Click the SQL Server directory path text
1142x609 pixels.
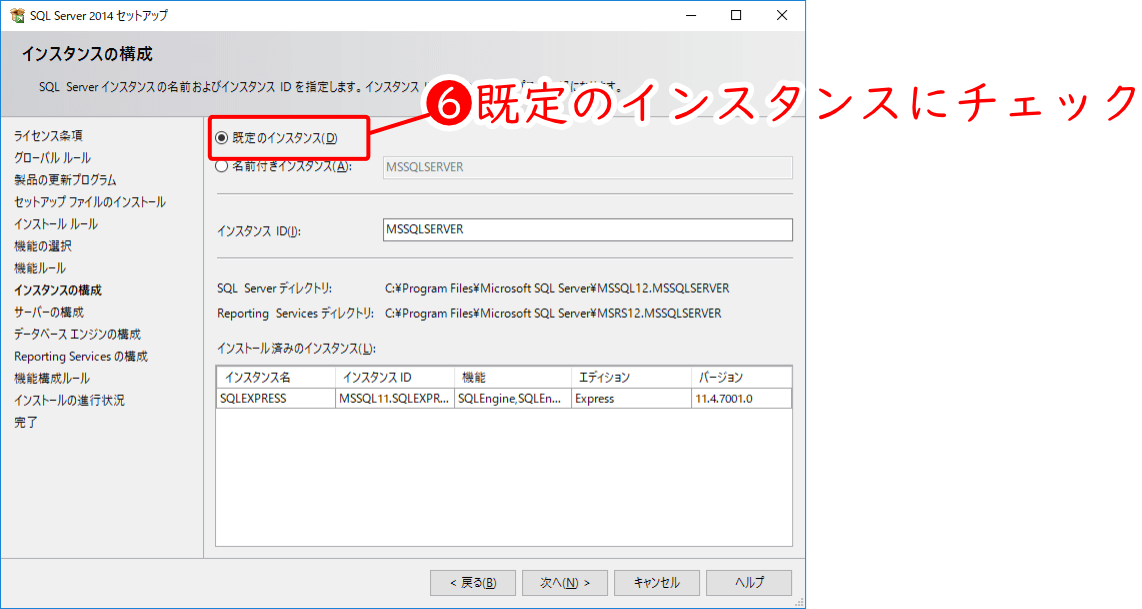coord(557,288)
